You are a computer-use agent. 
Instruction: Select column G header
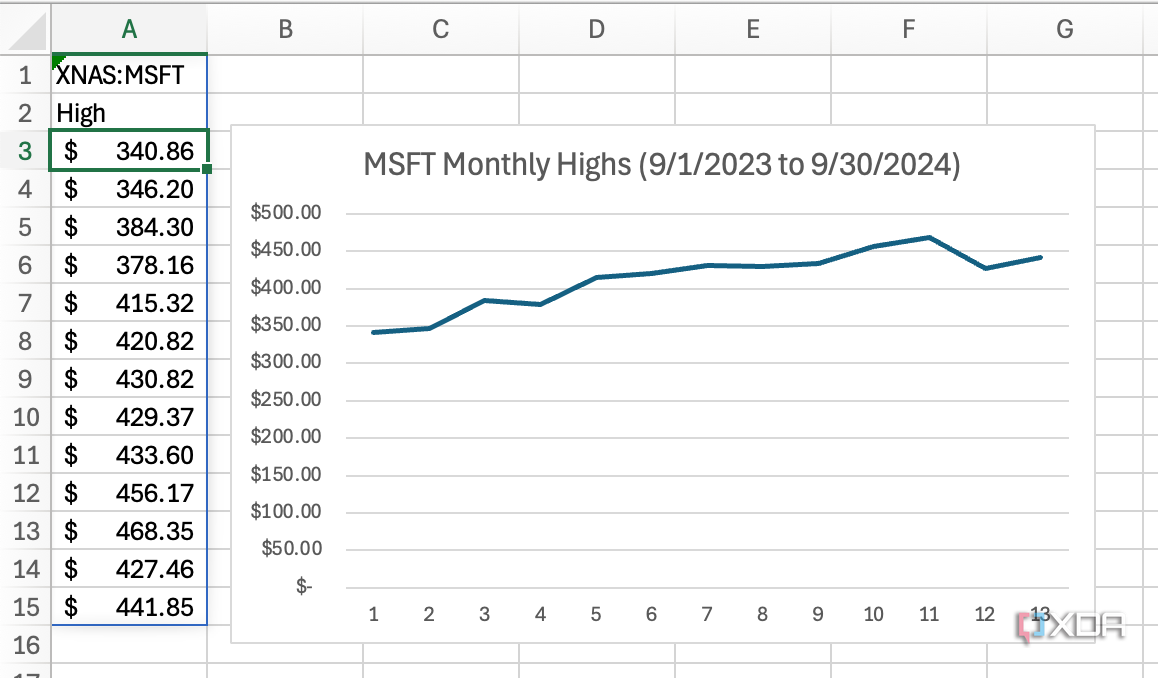pyautogui.click(x=1063, y=30)
